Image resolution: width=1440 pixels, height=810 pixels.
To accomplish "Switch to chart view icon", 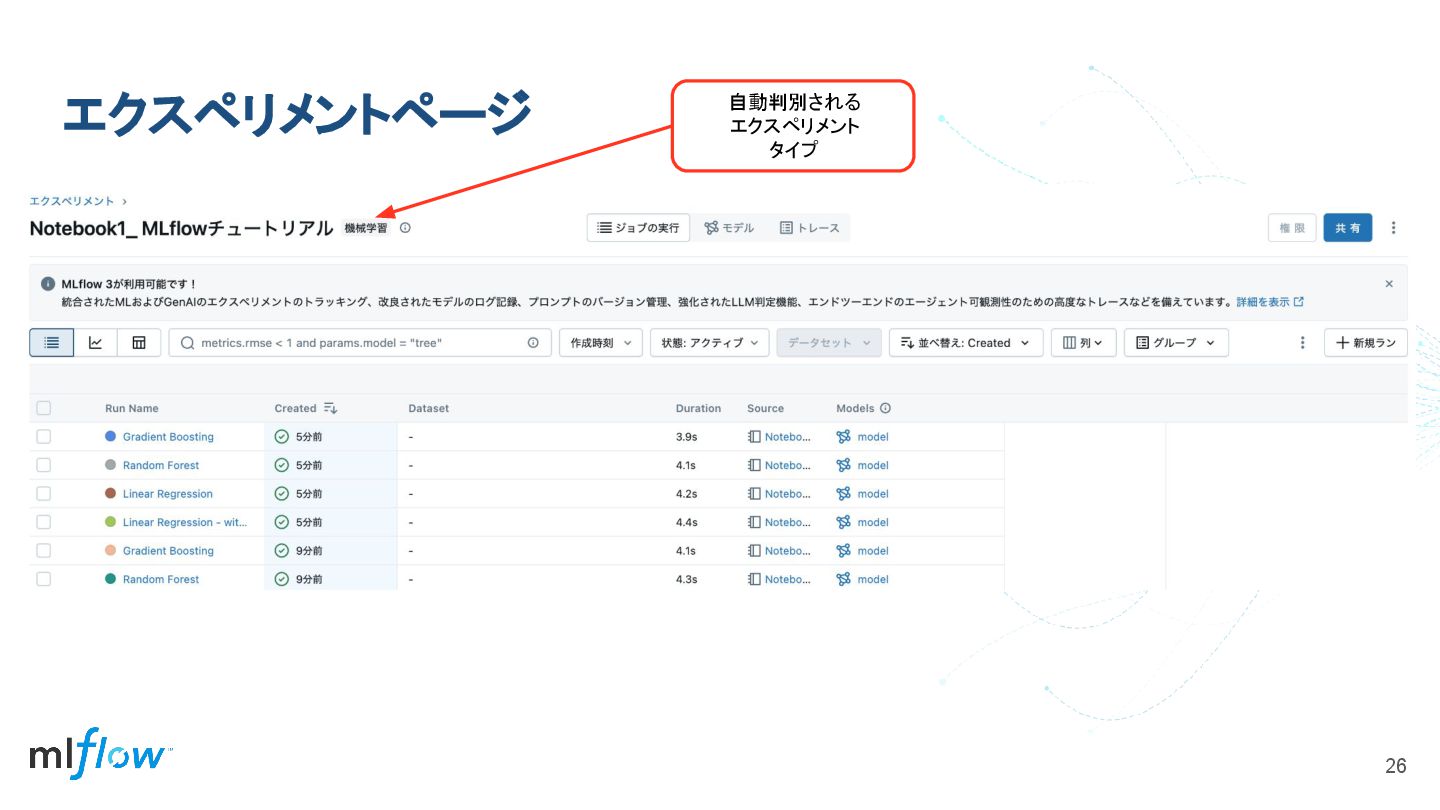I will click(x=96, y=343).
